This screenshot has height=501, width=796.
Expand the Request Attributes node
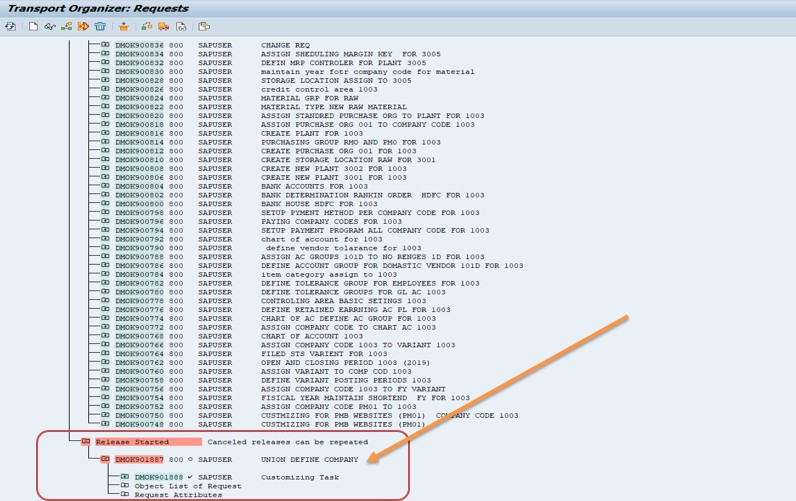click(x=125, y=495)
